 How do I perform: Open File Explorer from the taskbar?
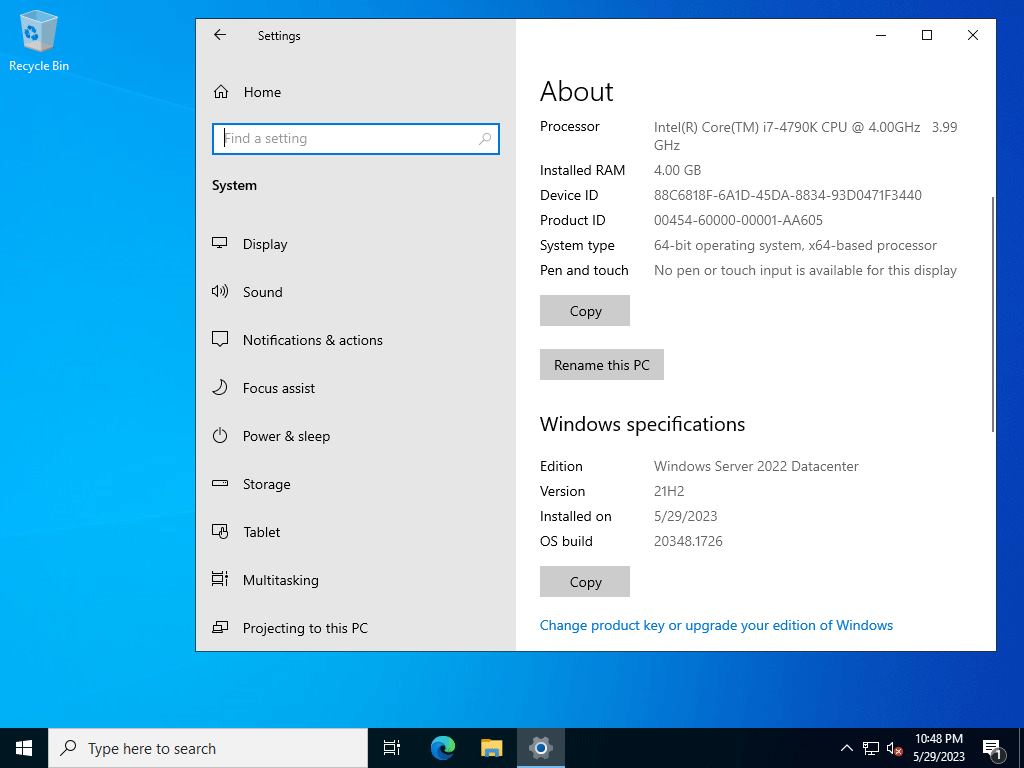pos(492,748)
